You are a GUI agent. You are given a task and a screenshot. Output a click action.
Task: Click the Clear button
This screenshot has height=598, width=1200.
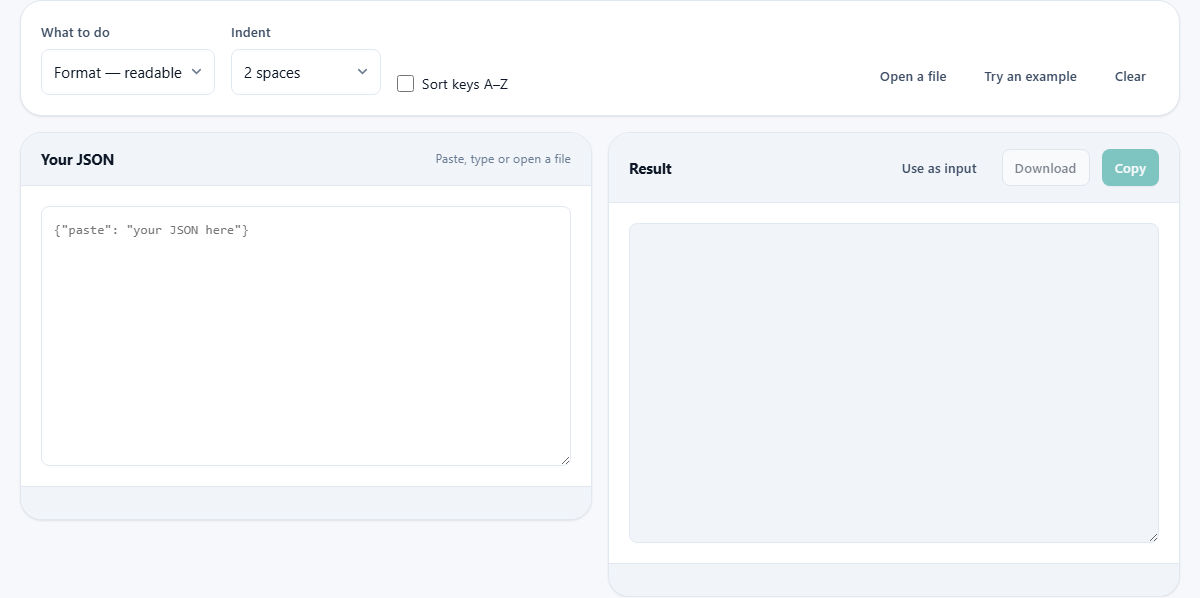pos(1130,76)
